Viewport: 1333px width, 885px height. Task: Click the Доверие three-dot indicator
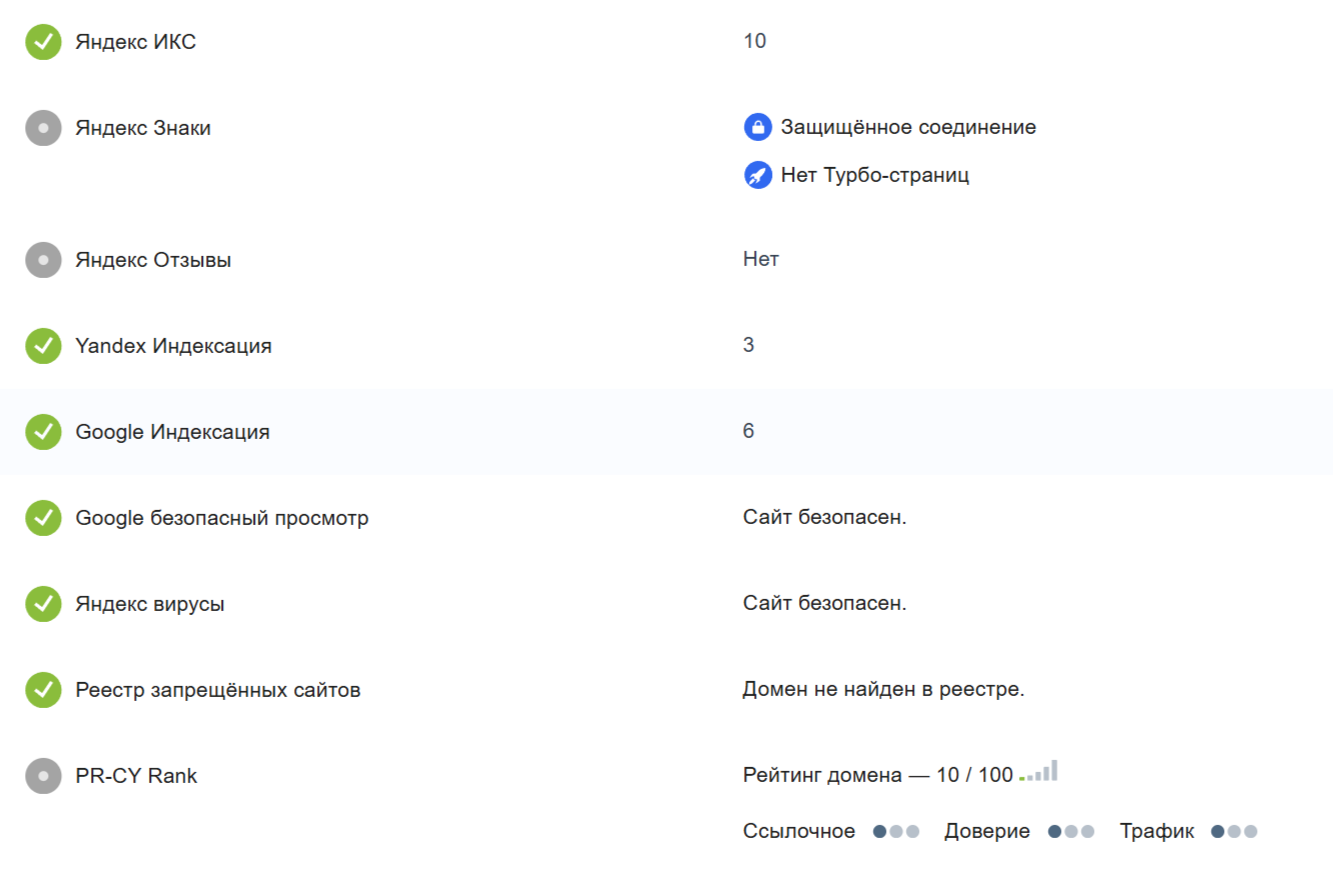(x=1071, y=832)
